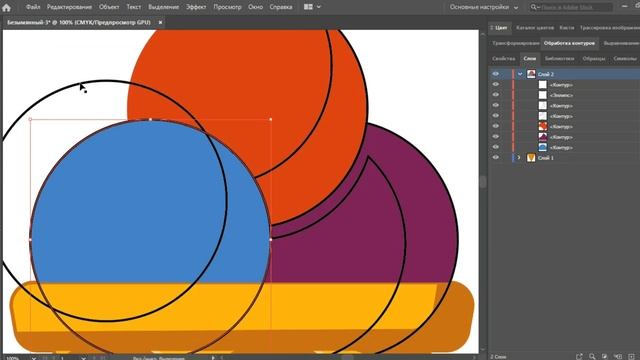
Task: Click the vertical scrollbar of the canvas
Action: [x=483, y=182]
